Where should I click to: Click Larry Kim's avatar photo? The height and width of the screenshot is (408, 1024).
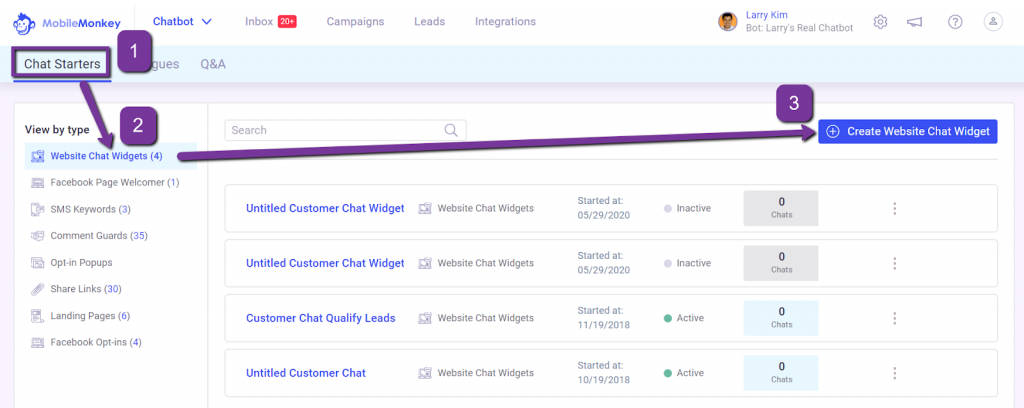pos(728,22)
